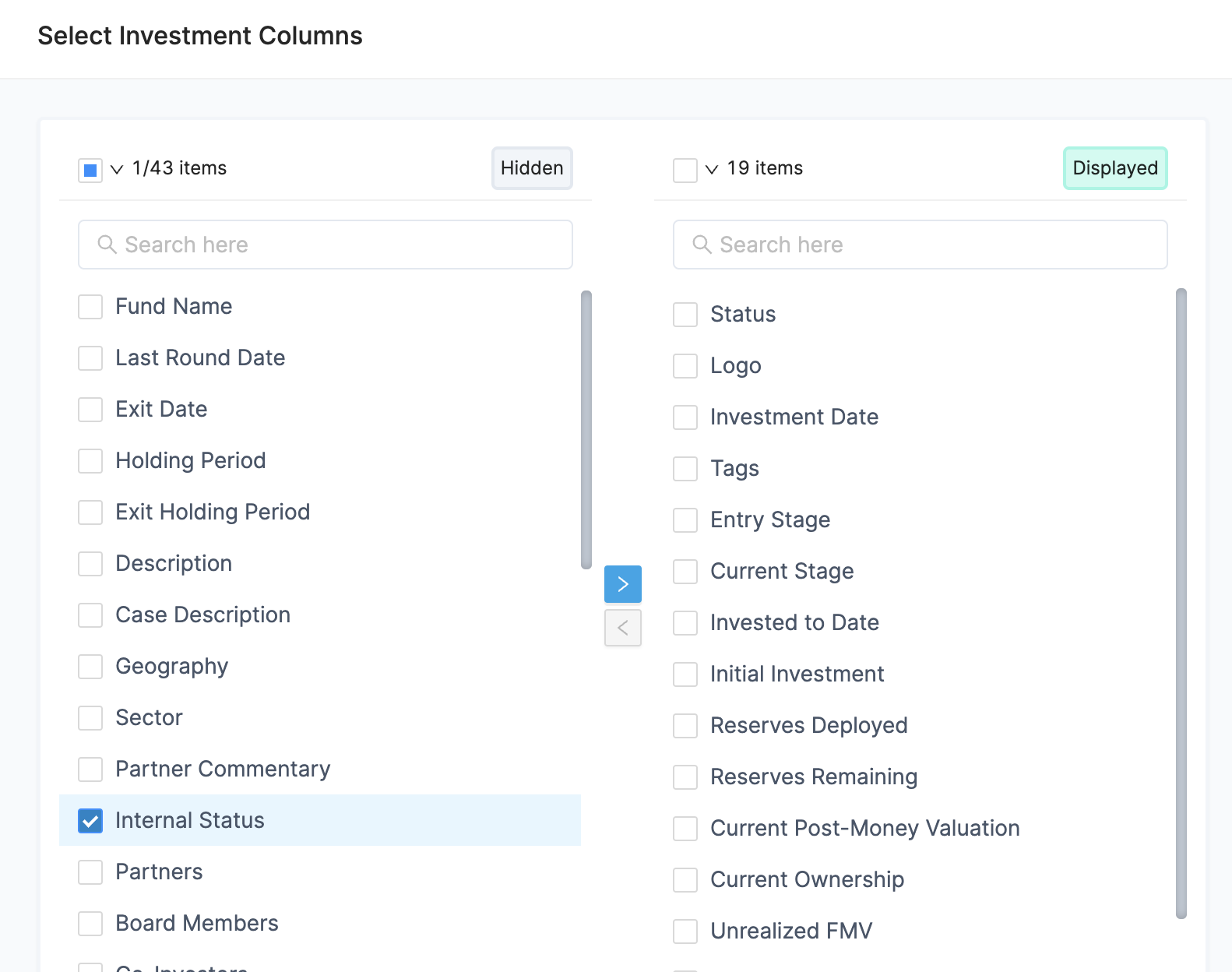Open the Displayed list selection dropdown chevron
Screen dimensions: 1232x972
(712, 169)
